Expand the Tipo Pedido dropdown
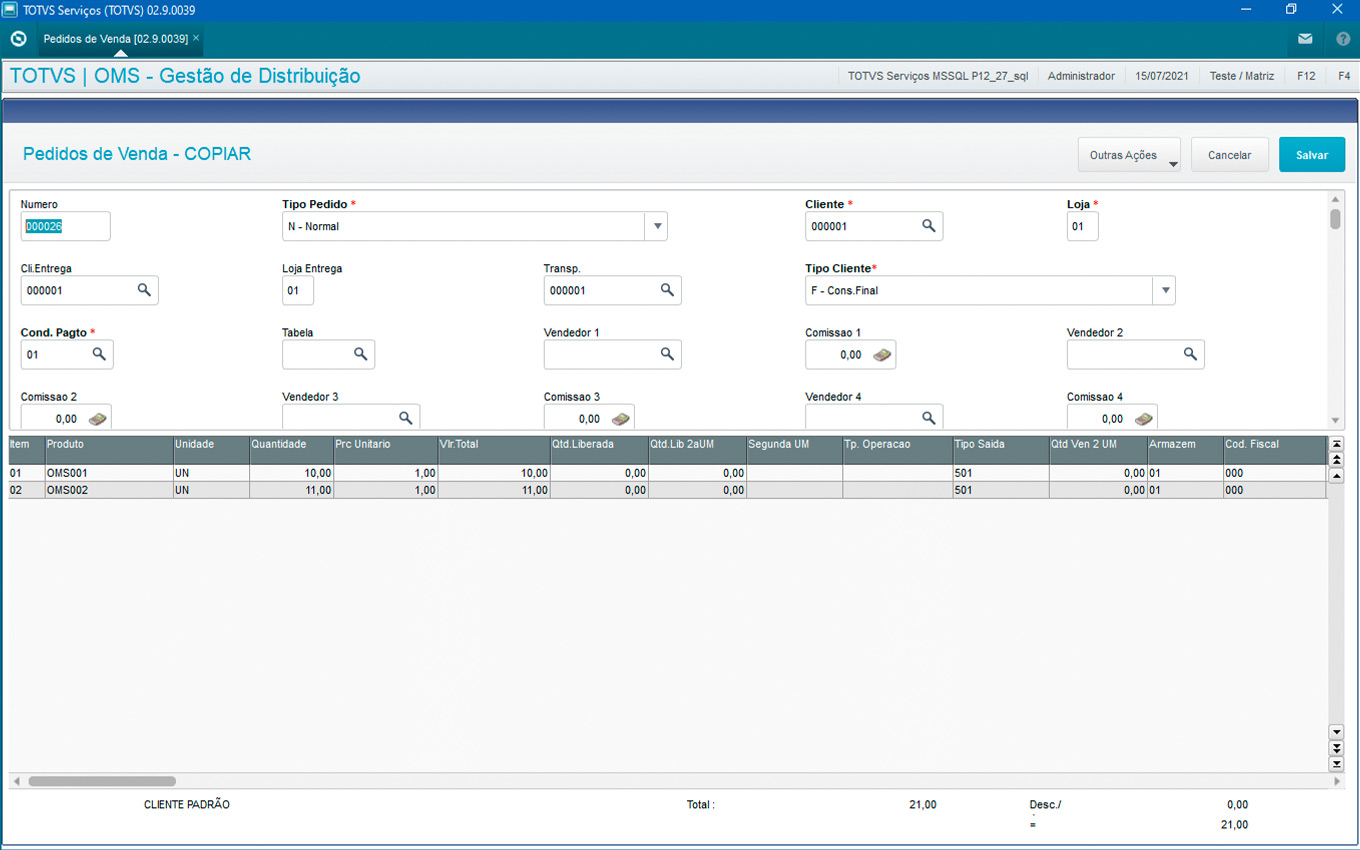This screenshot has height=850, width=1360. (657, 226)
